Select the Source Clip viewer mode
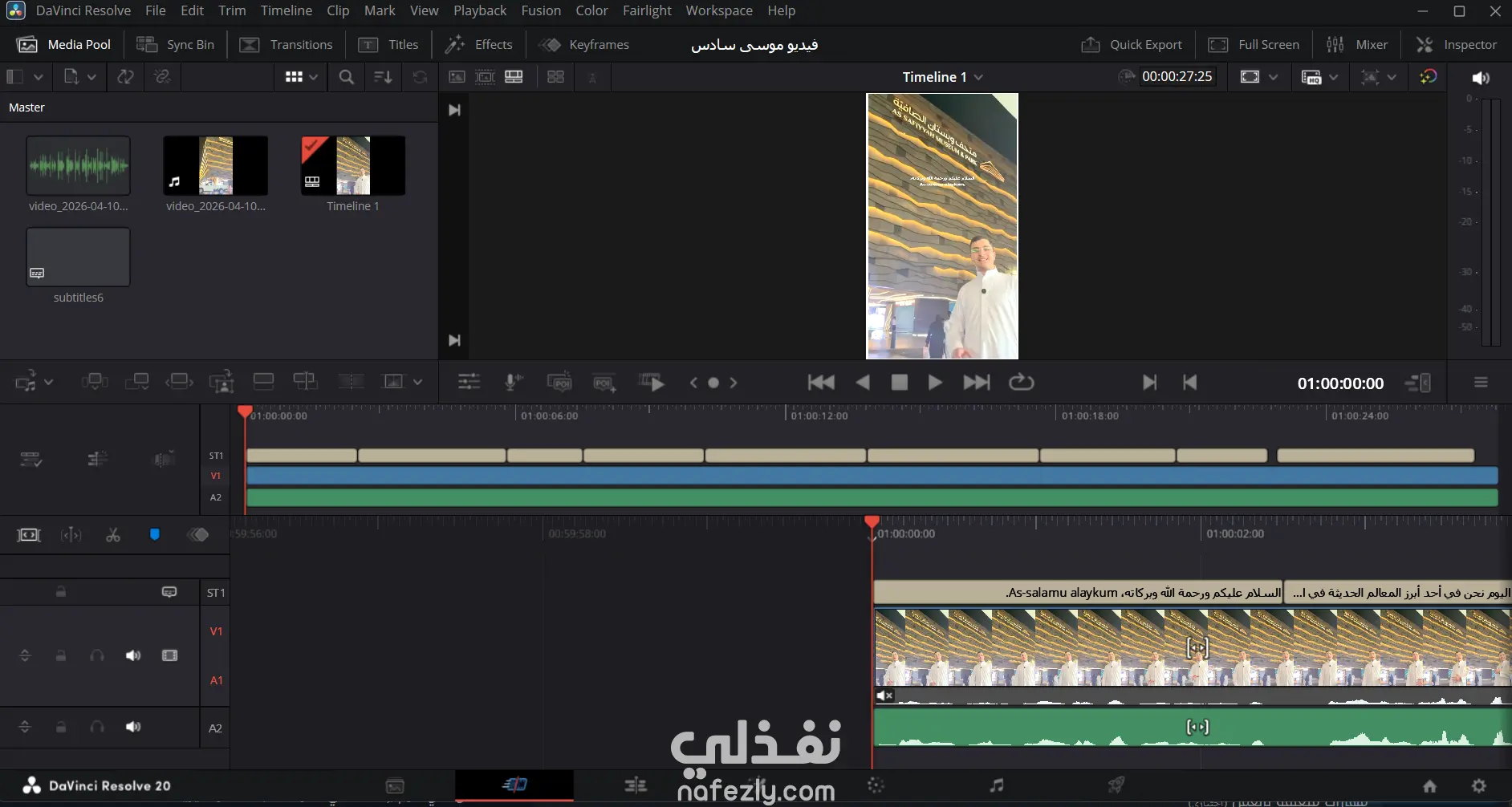The height and width of the screenshot is (807, 1512). pyautogui.click(x=457, y=77)
